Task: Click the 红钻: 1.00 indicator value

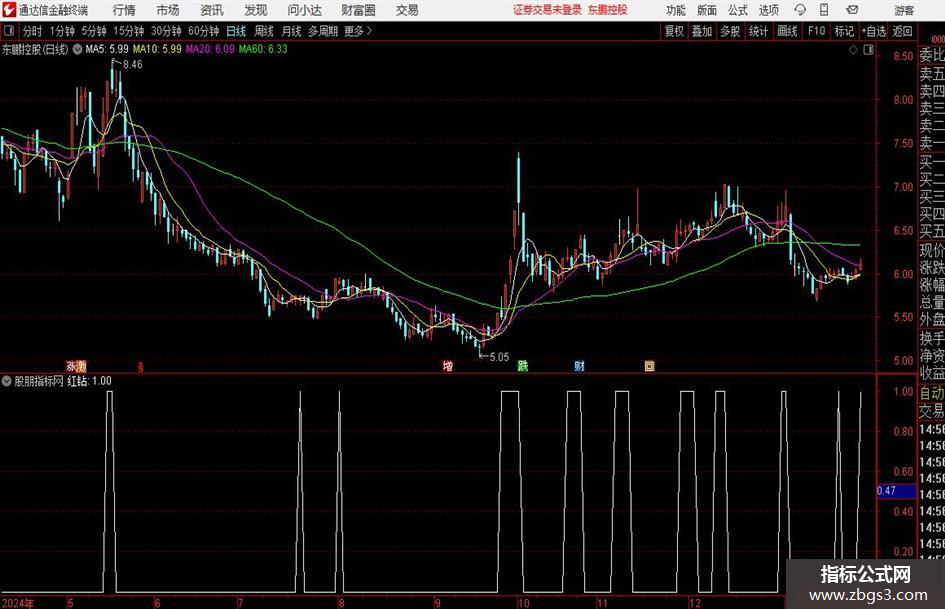Action: 89,381
